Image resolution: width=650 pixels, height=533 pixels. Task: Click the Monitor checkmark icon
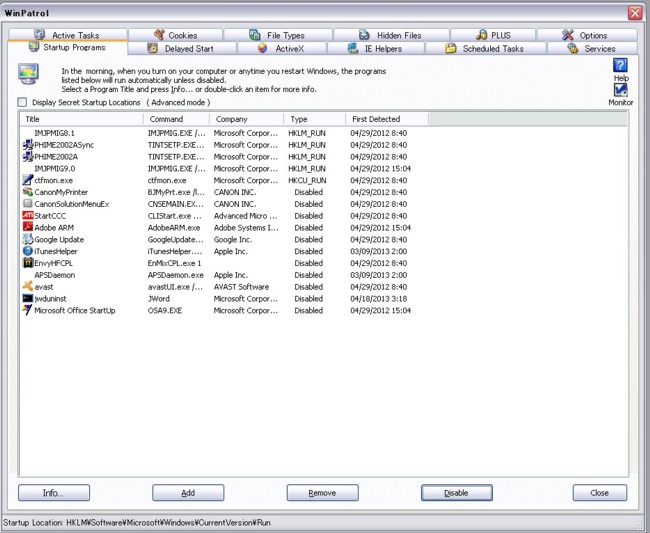(x=620, y=90)
